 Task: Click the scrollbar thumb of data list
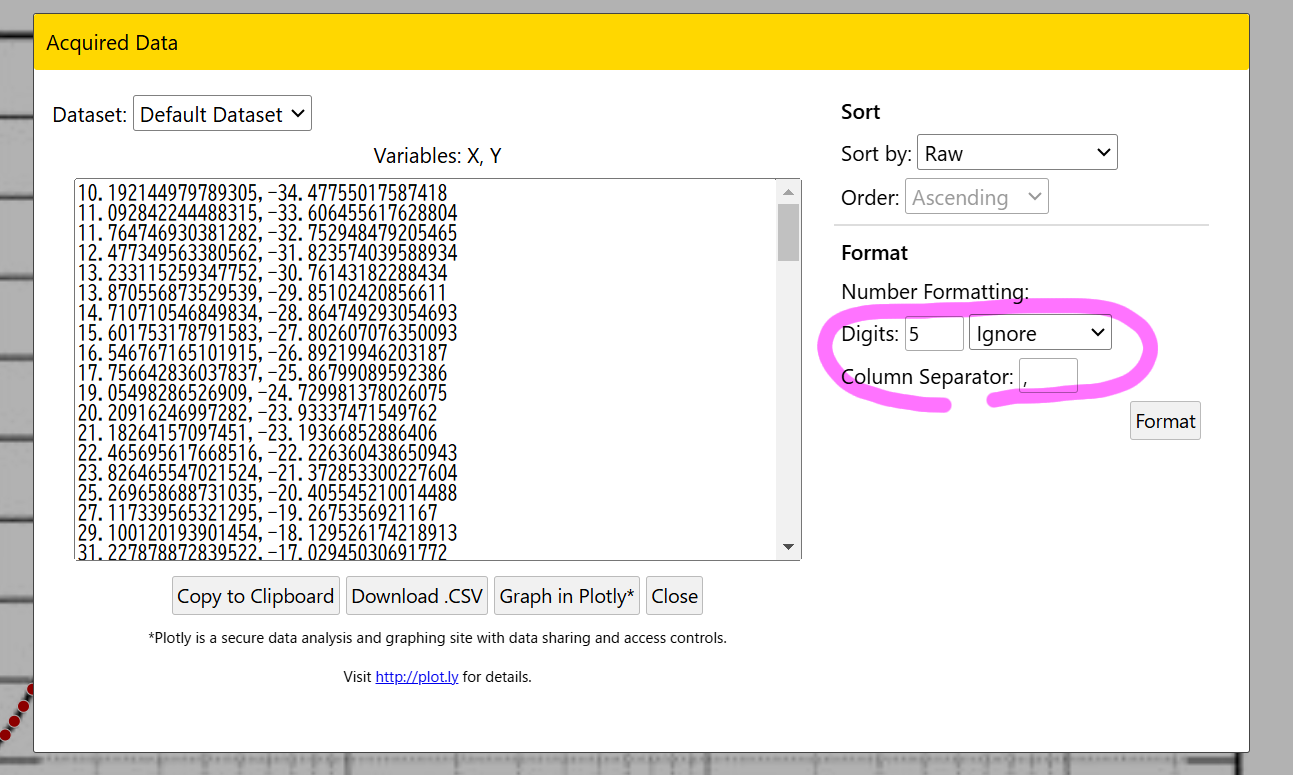coord(788,232)
